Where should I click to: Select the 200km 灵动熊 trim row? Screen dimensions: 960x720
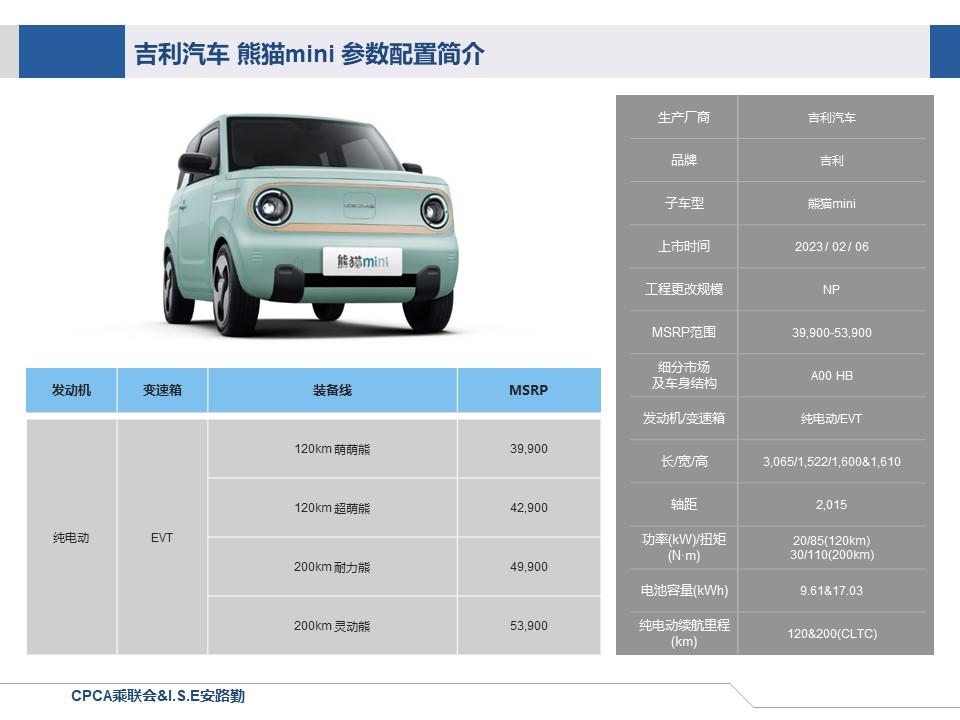tap(332, 626)
